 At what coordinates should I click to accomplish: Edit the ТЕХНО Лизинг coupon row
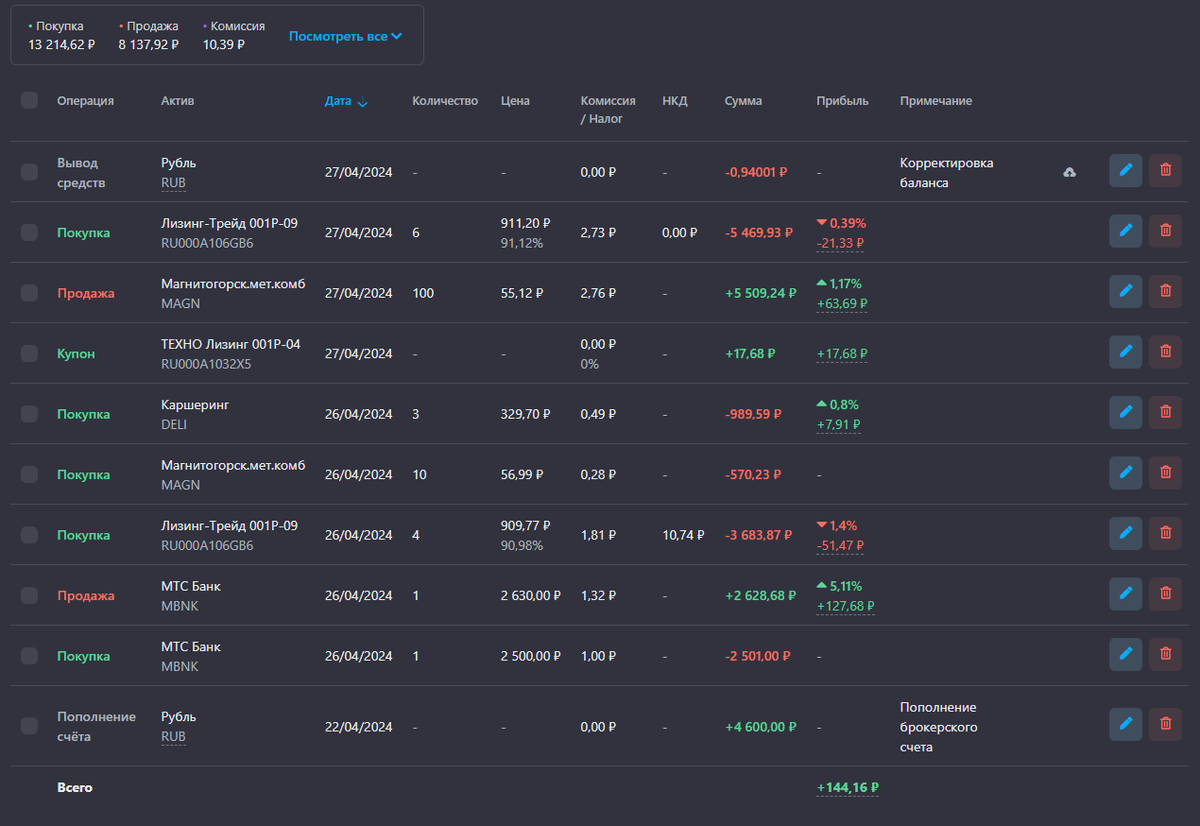click(1125, 352)
